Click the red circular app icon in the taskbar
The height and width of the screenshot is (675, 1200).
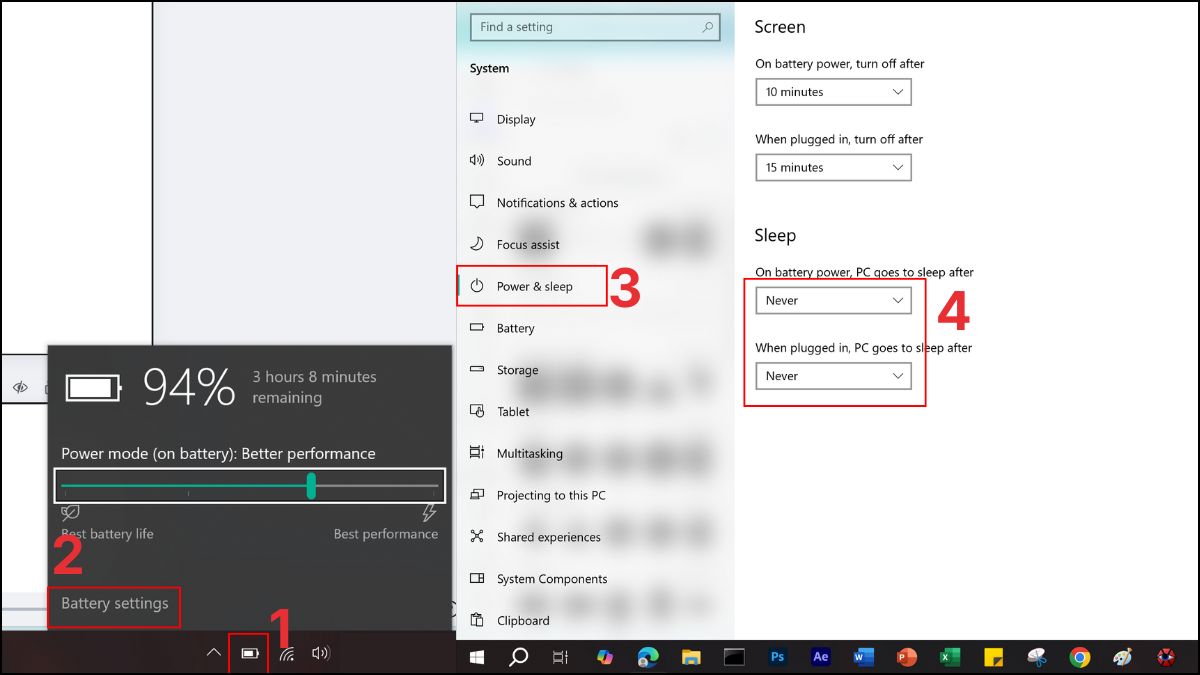[1166, 657]
